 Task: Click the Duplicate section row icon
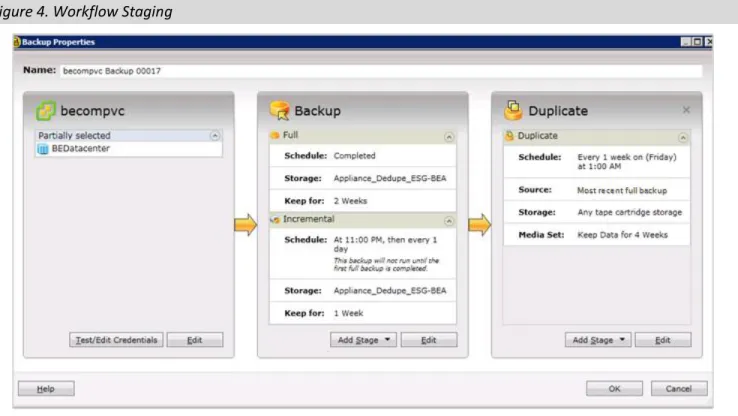click(510, 136)
